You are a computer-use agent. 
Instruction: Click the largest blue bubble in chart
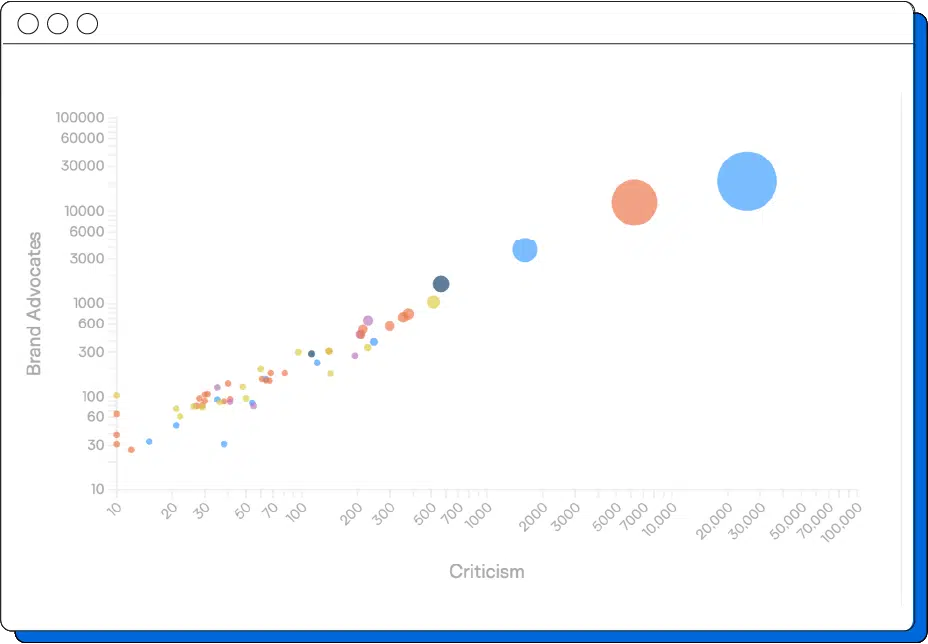click(x=747, y=181)
